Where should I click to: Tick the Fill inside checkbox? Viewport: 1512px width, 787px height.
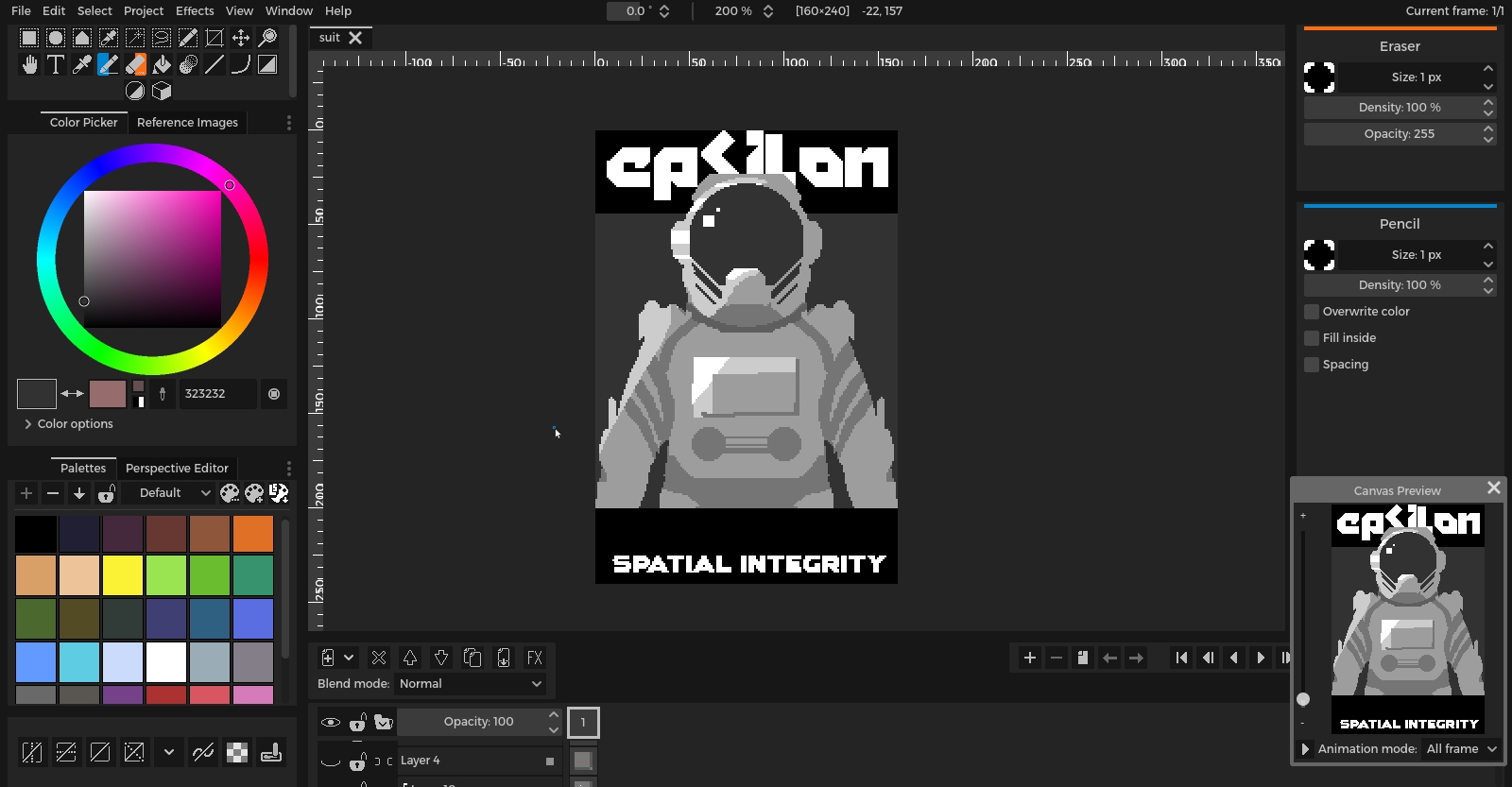(x=1312, y=338)
